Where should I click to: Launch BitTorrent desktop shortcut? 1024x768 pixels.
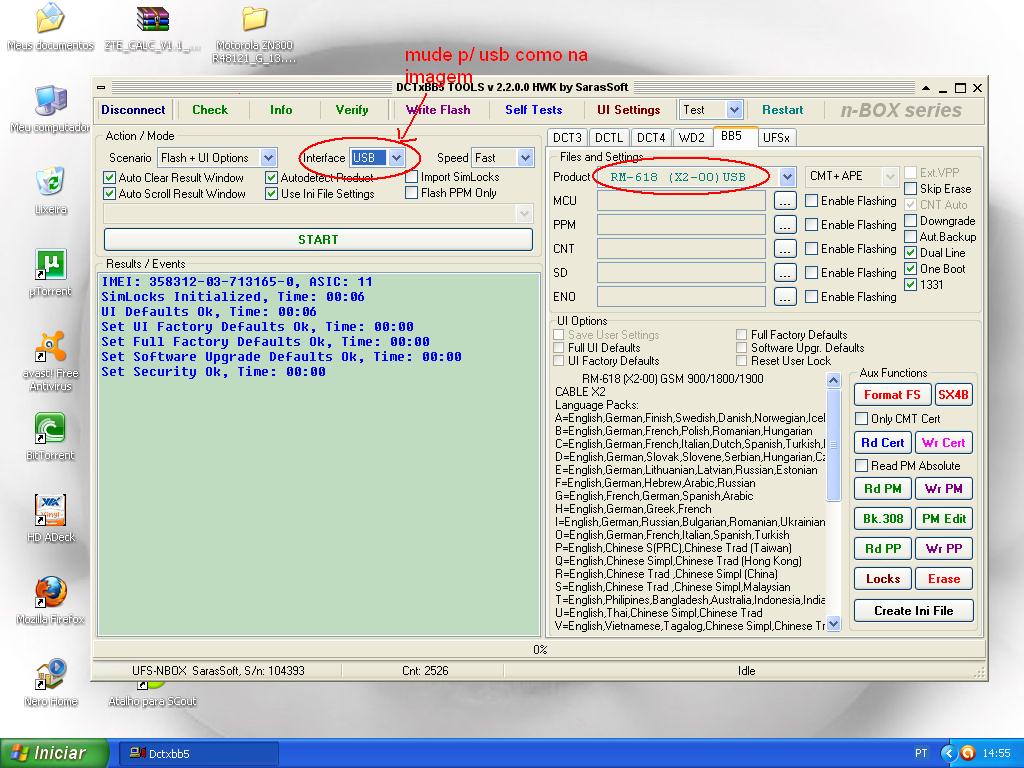[x=51, y=436]
